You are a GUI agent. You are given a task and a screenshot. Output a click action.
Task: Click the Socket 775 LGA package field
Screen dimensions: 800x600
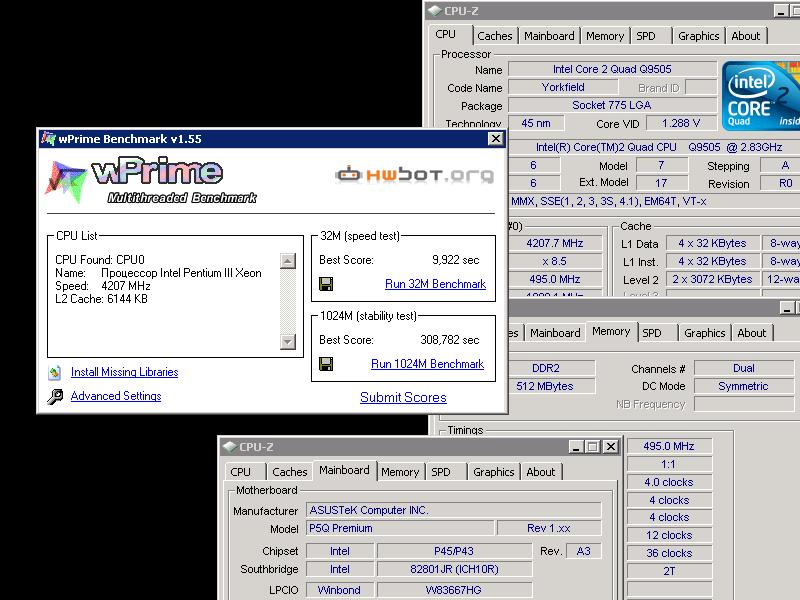coord(612,105)
